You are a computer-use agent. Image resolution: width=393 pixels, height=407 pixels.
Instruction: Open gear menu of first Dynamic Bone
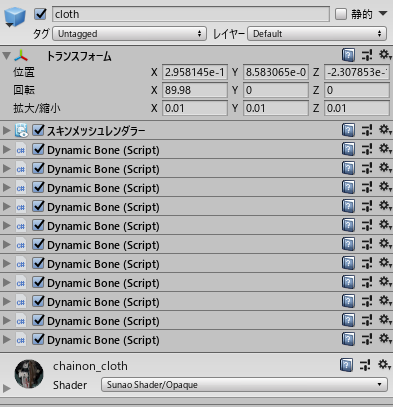point(385,149)
